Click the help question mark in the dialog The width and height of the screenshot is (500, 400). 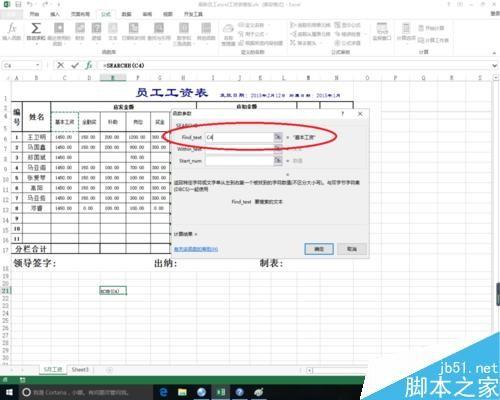tap(342, 114)
